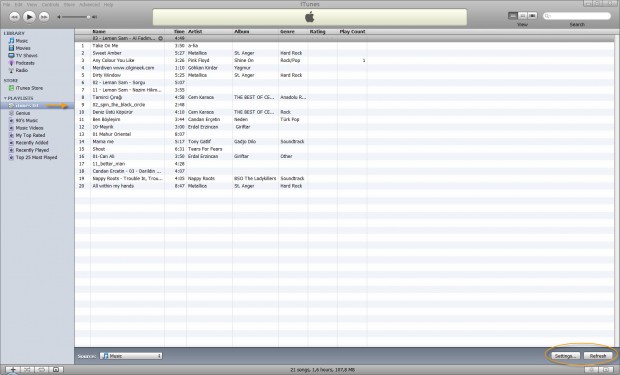Sort by the Time column header

175,31
